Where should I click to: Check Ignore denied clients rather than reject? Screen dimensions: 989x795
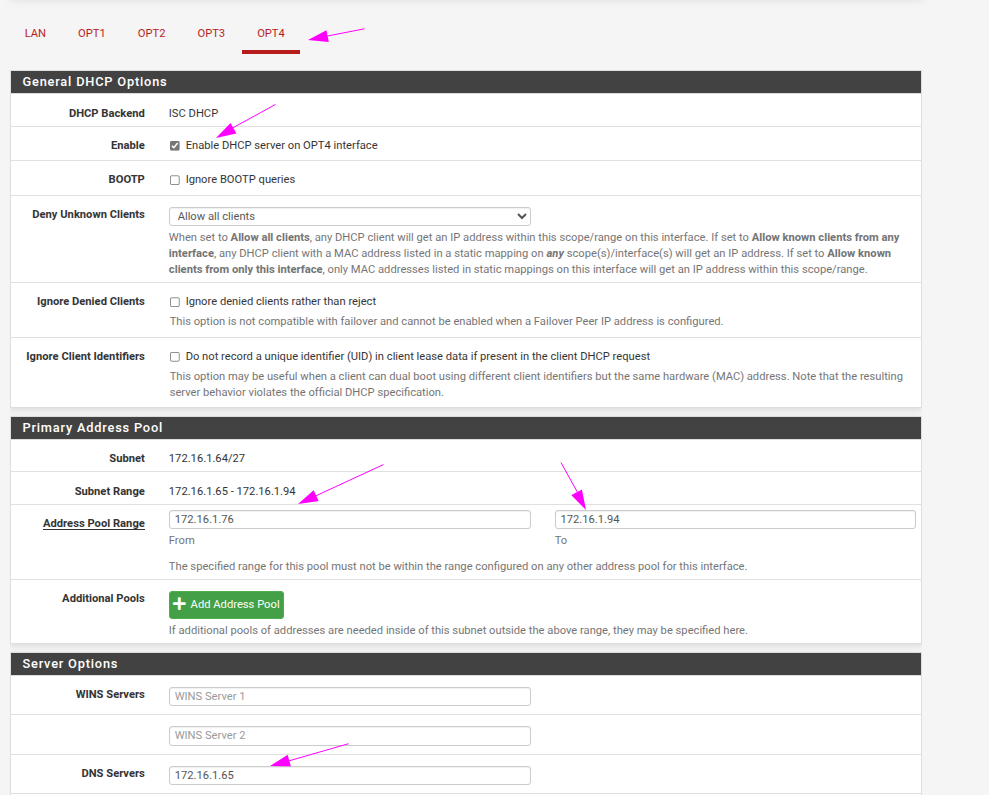click(x=175, y=302)
